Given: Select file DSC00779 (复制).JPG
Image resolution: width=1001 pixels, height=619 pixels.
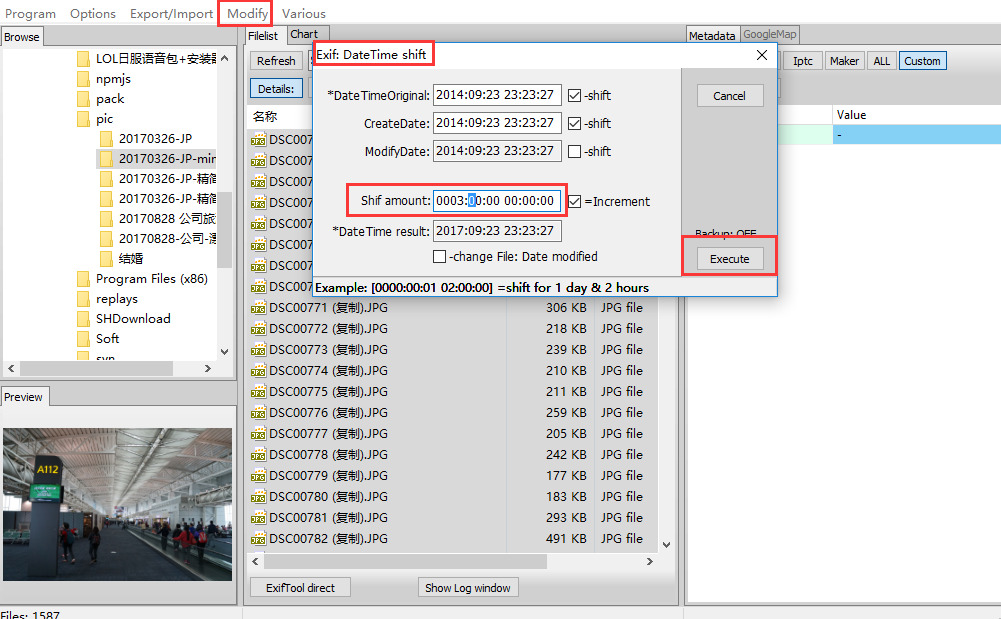Looking at the screenshot, I should point(328,476).
